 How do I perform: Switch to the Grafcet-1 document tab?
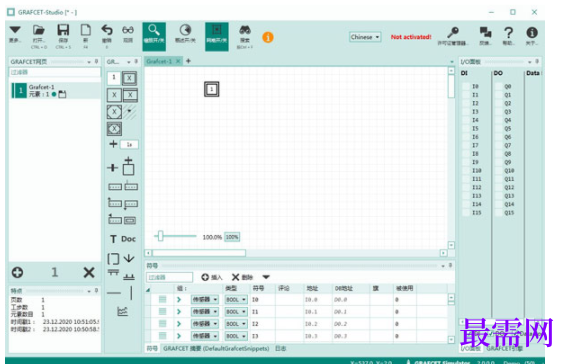pos(159,61)
